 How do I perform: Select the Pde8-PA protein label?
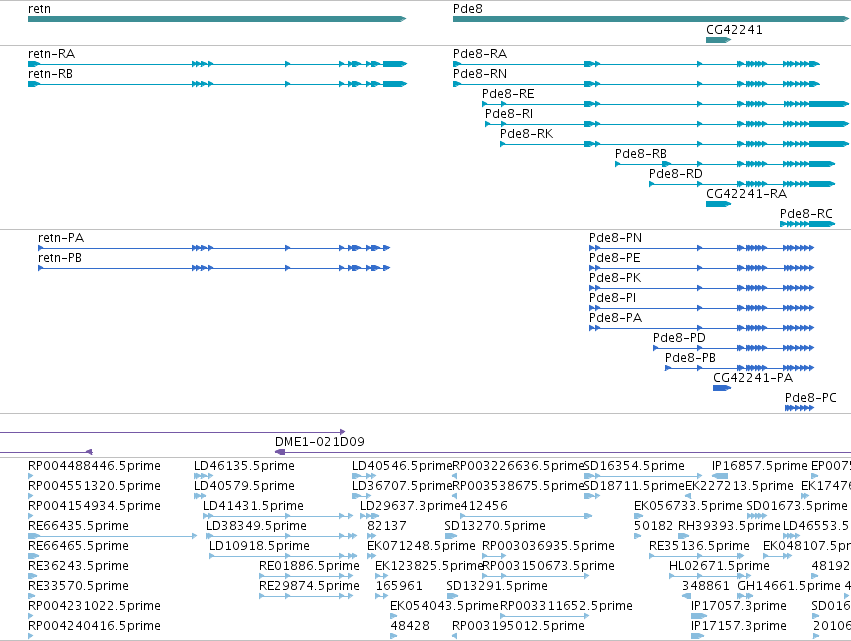tap(615, 318)
